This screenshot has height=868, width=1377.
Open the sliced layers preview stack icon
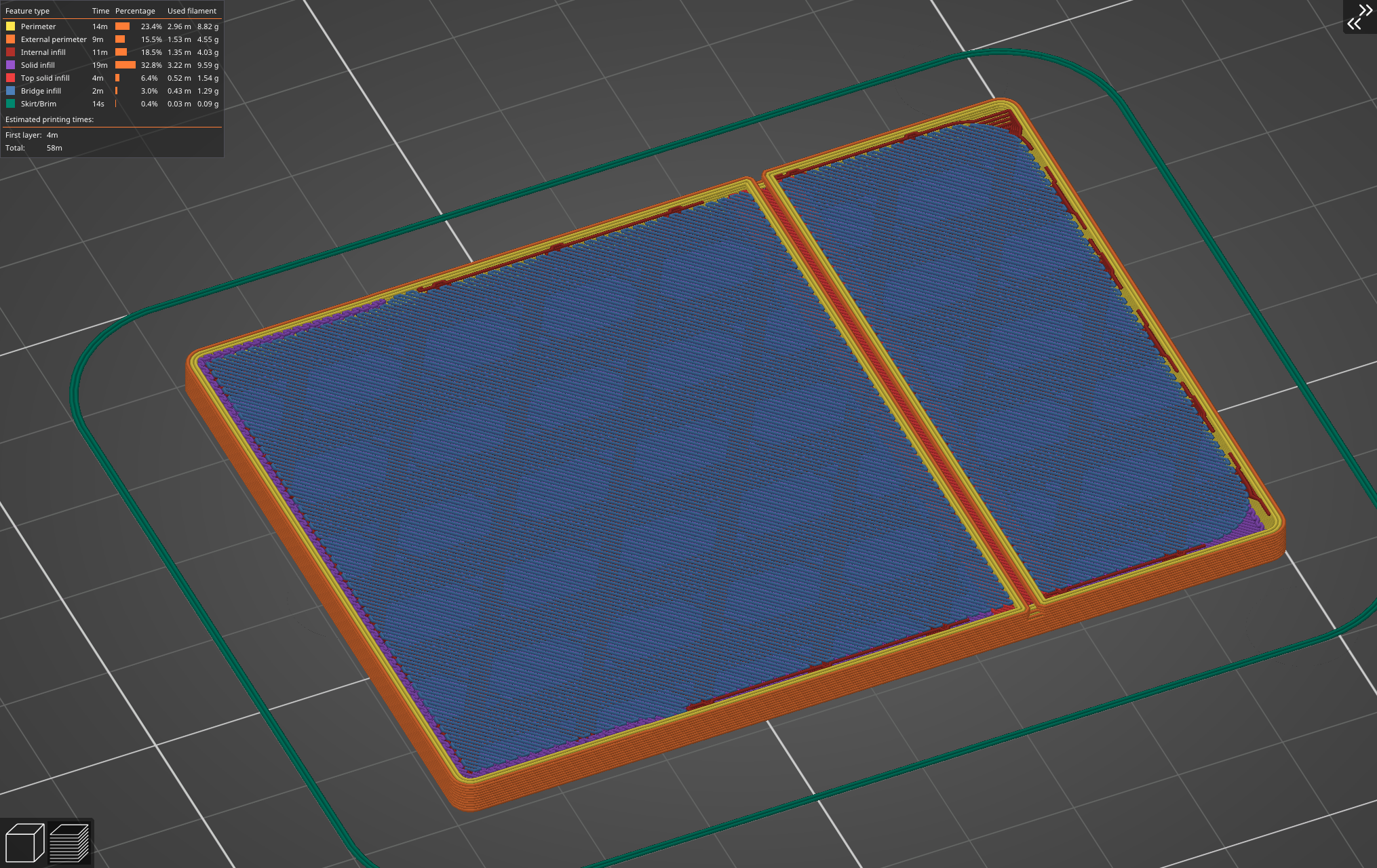(x=70, y=841)
